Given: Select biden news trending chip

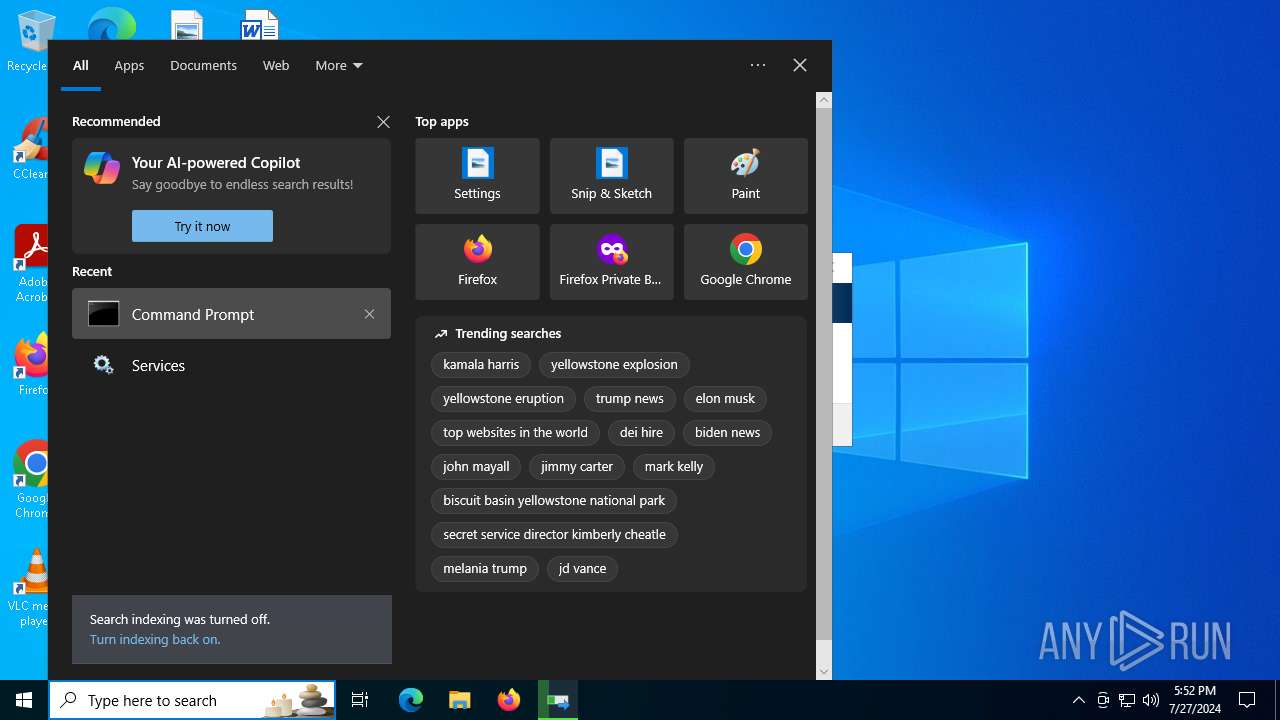Looking at the screenshot, I should click(x=727, y=433).
